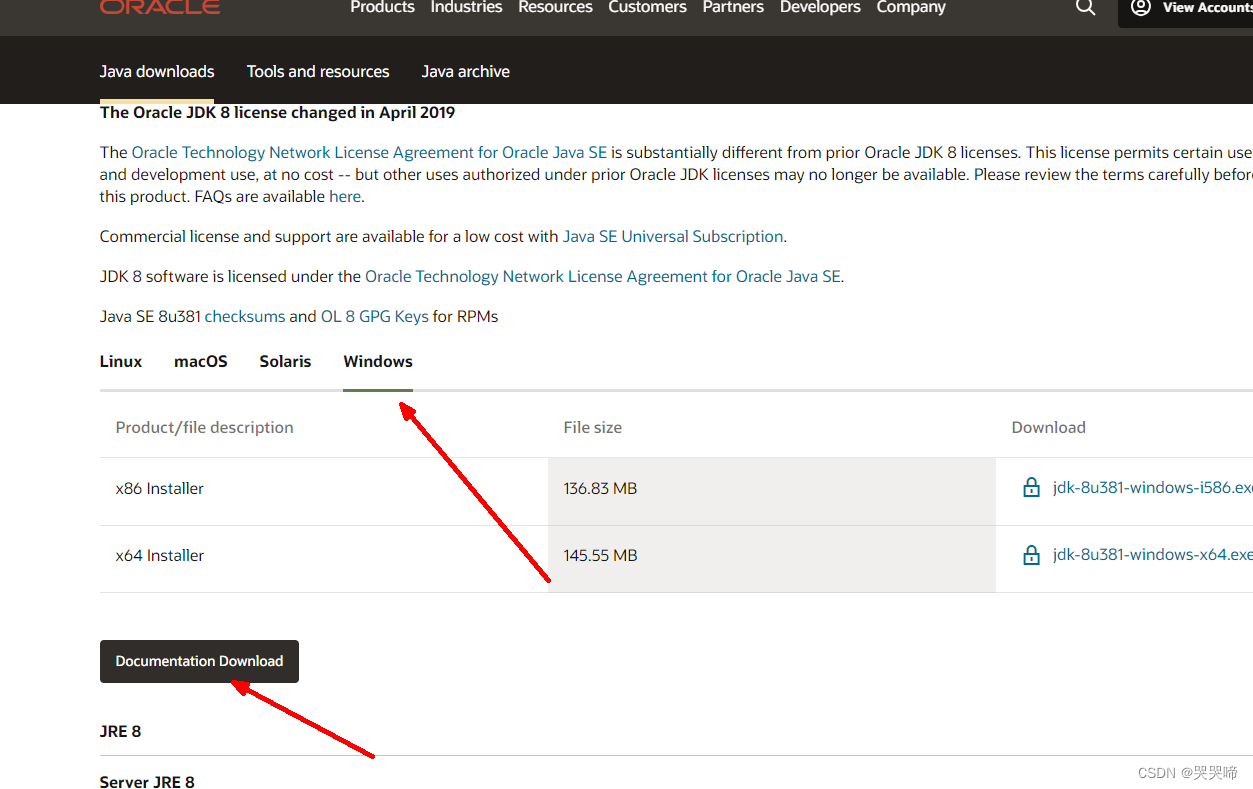This screenshot has width=1253, height=789.
Task: Open the Products menu
Action: click(382, 7)
